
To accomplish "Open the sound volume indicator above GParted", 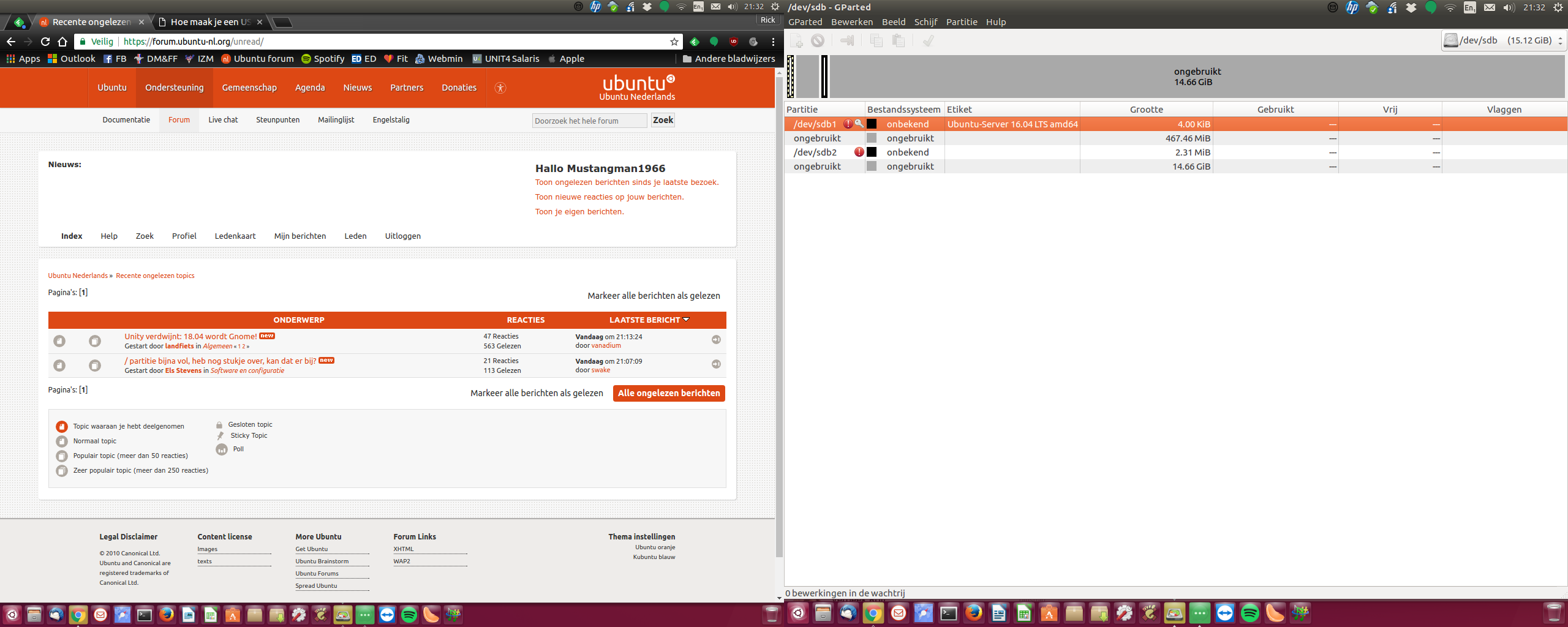I will coord(1509,7).
